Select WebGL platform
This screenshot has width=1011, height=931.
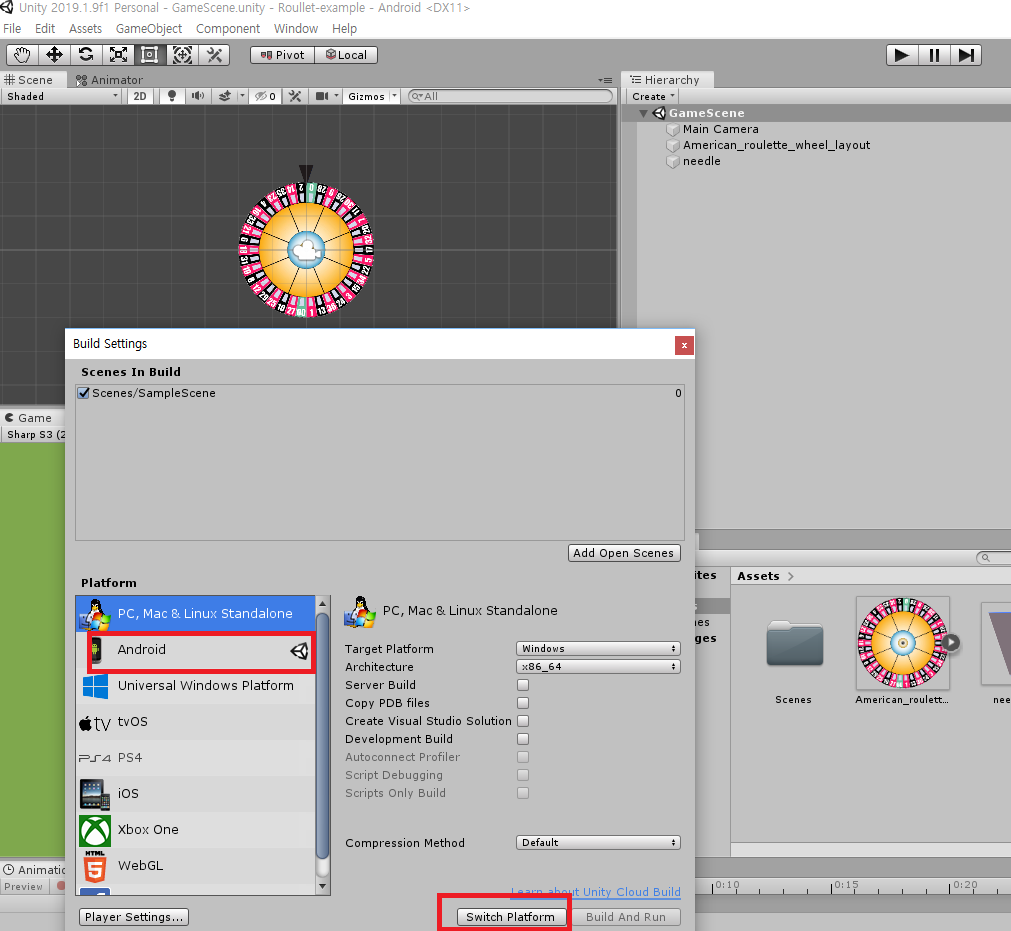pyautogui.click(x=195, y=866)
